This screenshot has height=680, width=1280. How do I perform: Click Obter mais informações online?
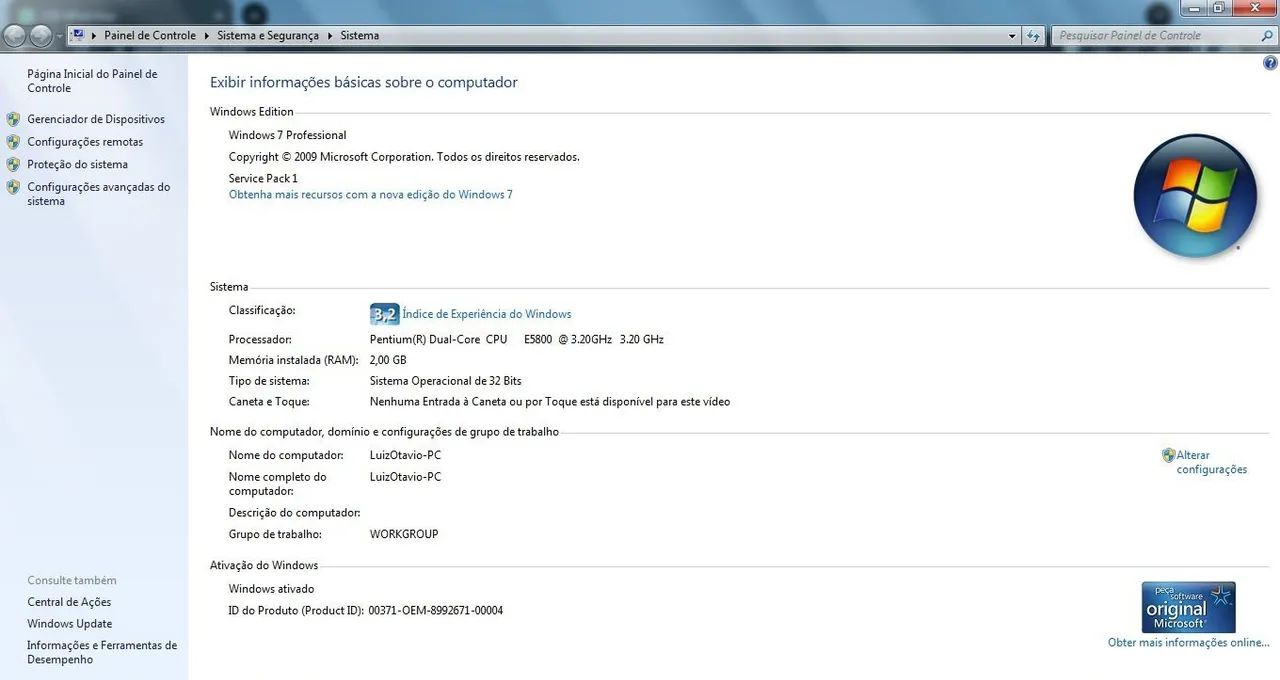point(1188,642)
